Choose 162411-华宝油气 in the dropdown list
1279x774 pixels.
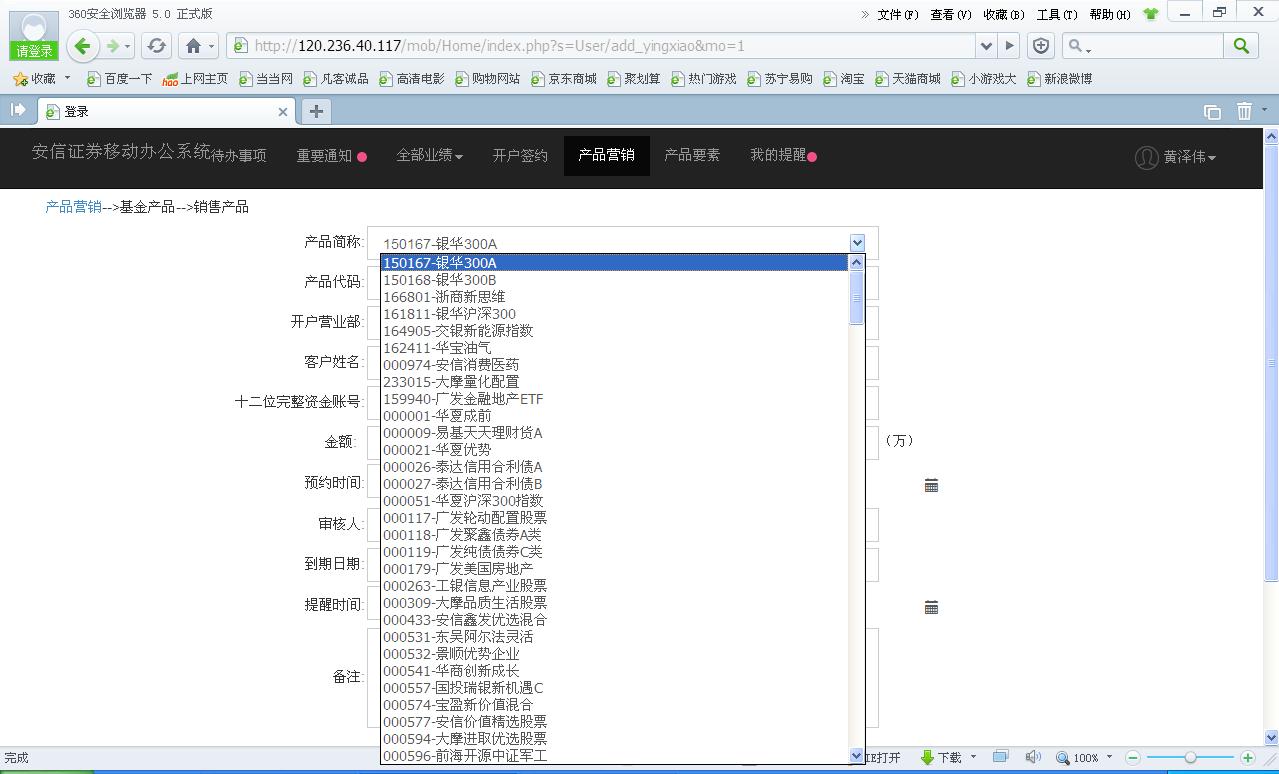[614, 348]
